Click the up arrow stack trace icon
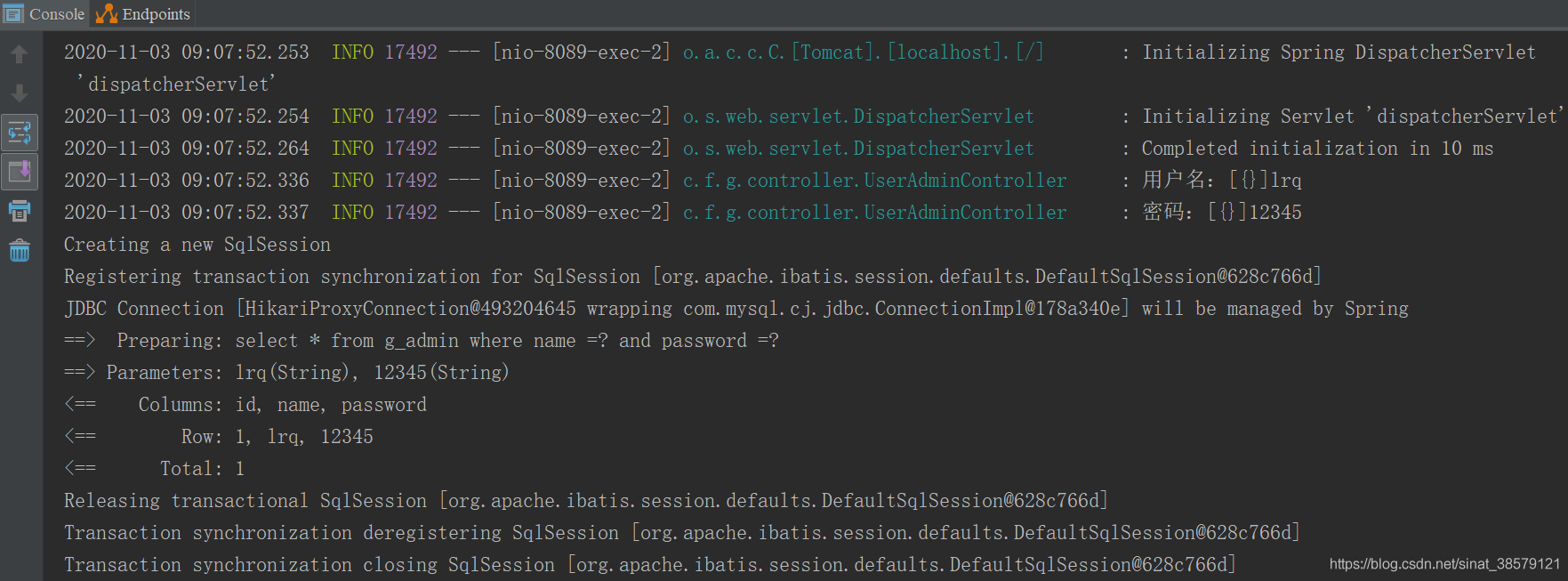The width and height of the screenshot is (1568, 581). pos(19,54)
